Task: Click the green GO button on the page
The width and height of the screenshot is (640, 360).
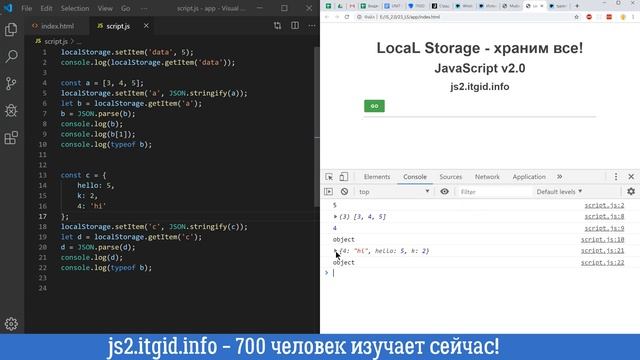Action: [x=374, y=106]
